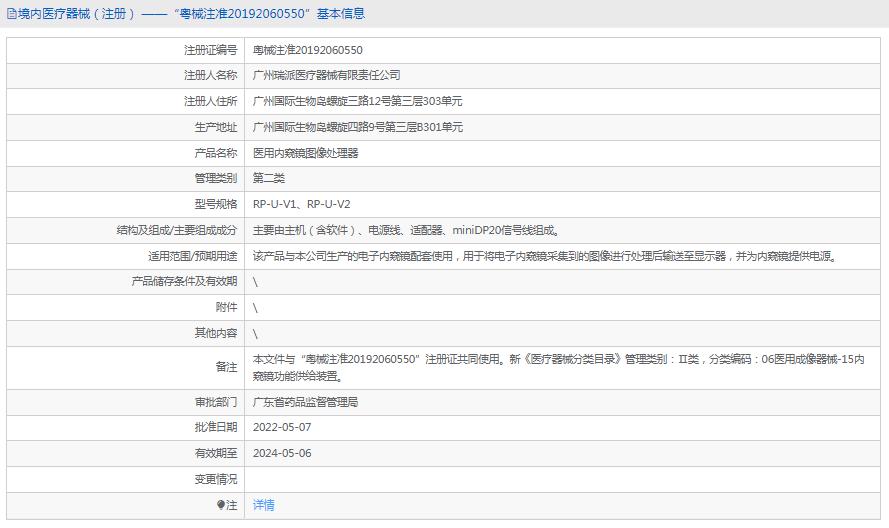The height and width of the screenshot is (528, 889).
Task: Click the 结构及组成/主要组成成分 label
Action: (x=177, y=230)
